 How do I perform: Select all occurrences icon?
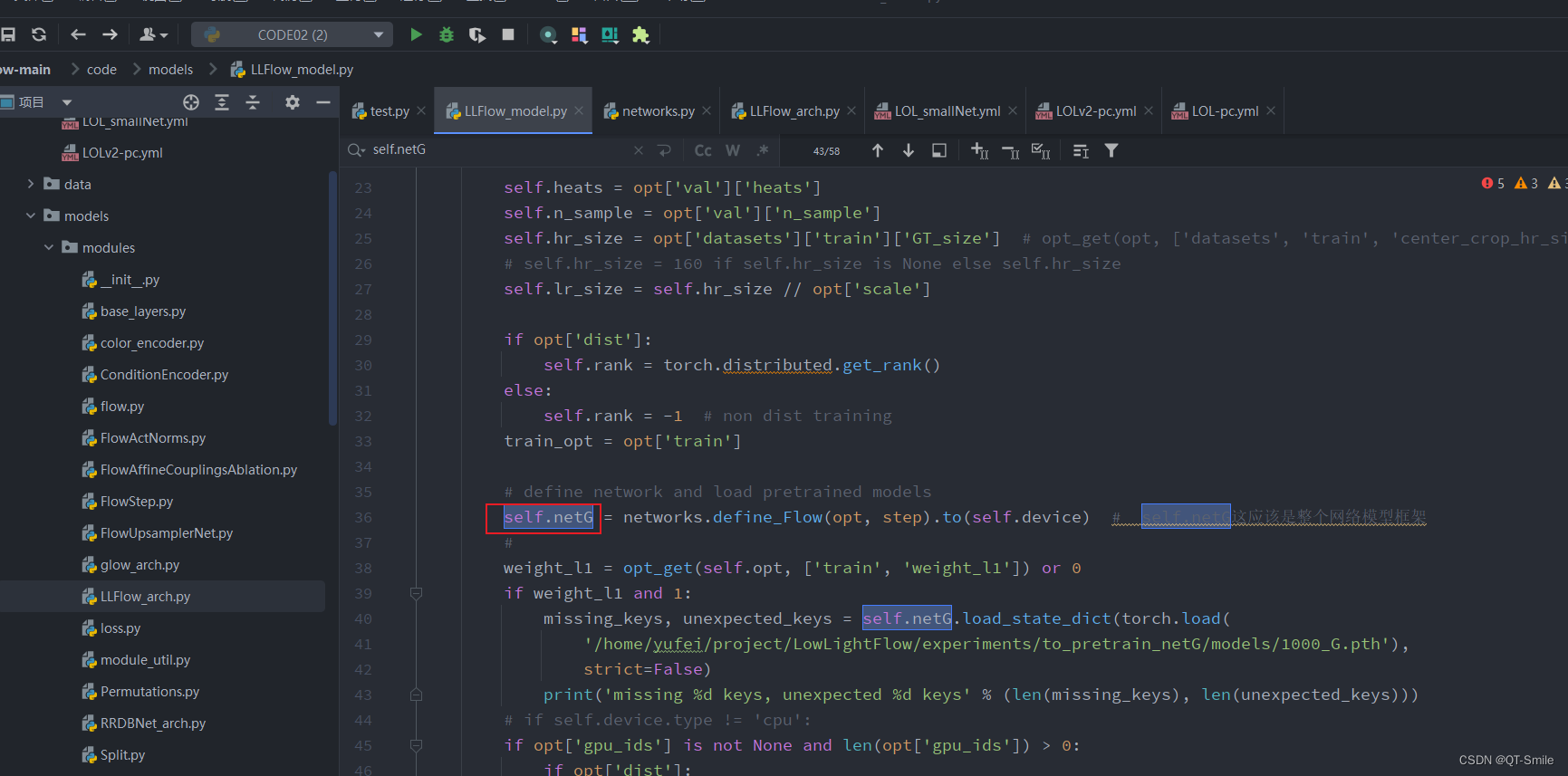pos(1041,150)
